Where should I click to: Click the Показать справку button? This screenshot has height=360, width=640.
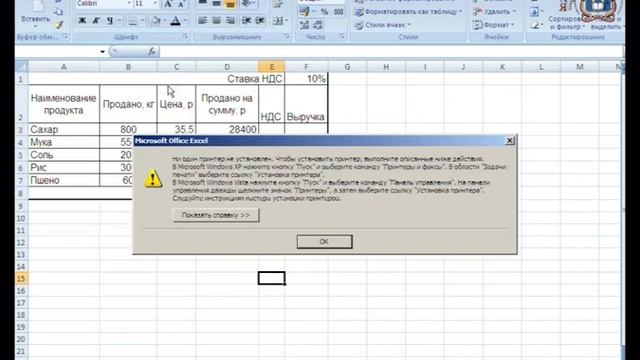[x=216, y=215]
